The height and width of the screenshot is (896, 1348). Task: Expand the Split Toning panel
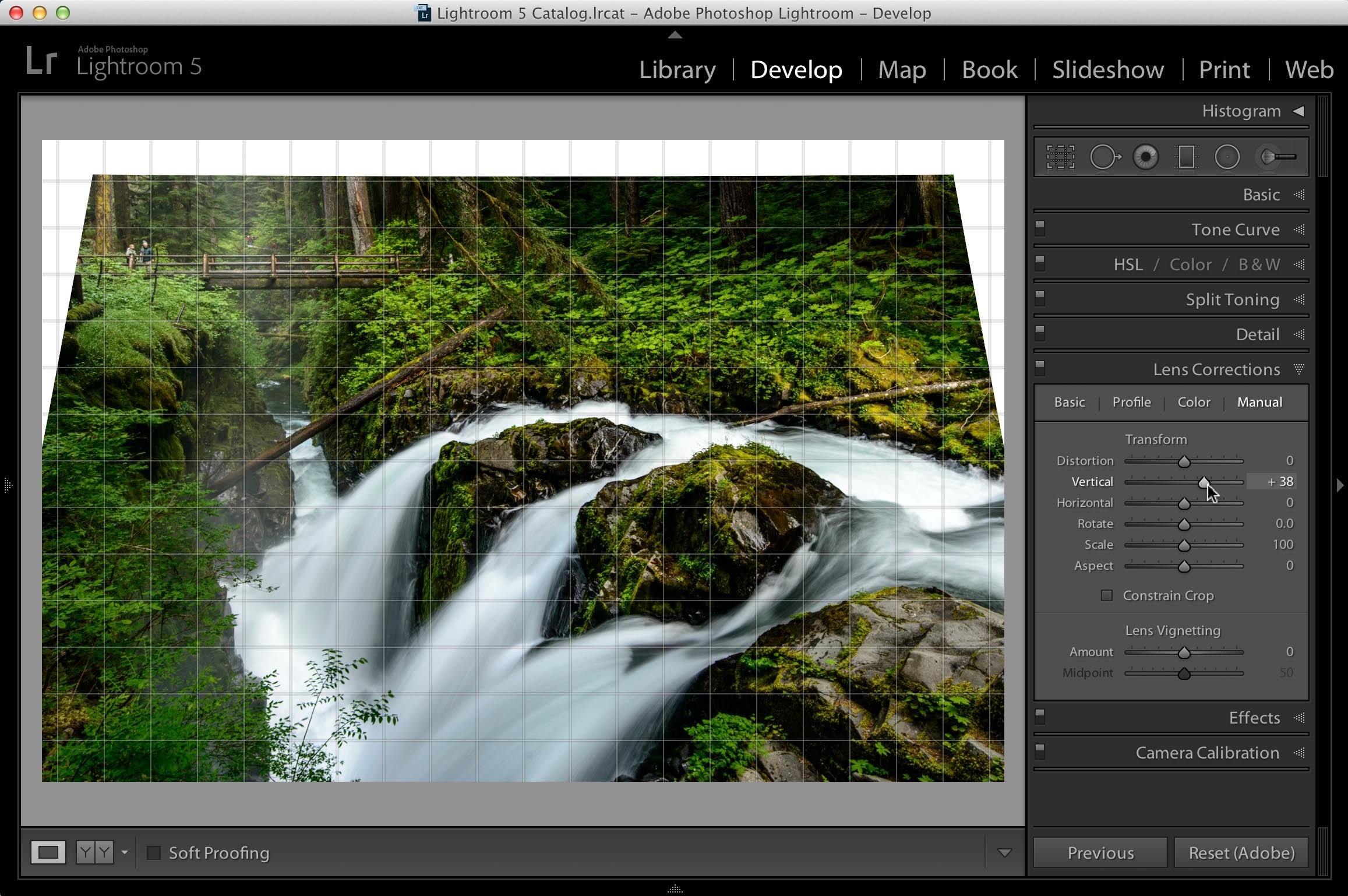coord(1299,299)
